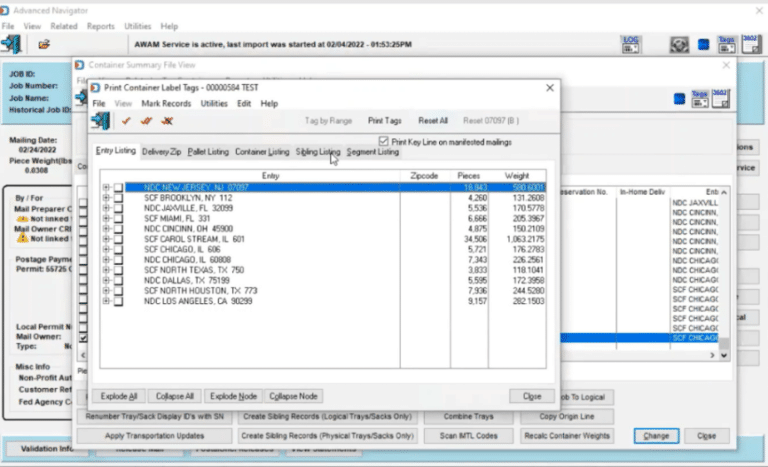Click the Print Tags button
Viewport: 768px width, 467px height.
click(x=385, y=120)
